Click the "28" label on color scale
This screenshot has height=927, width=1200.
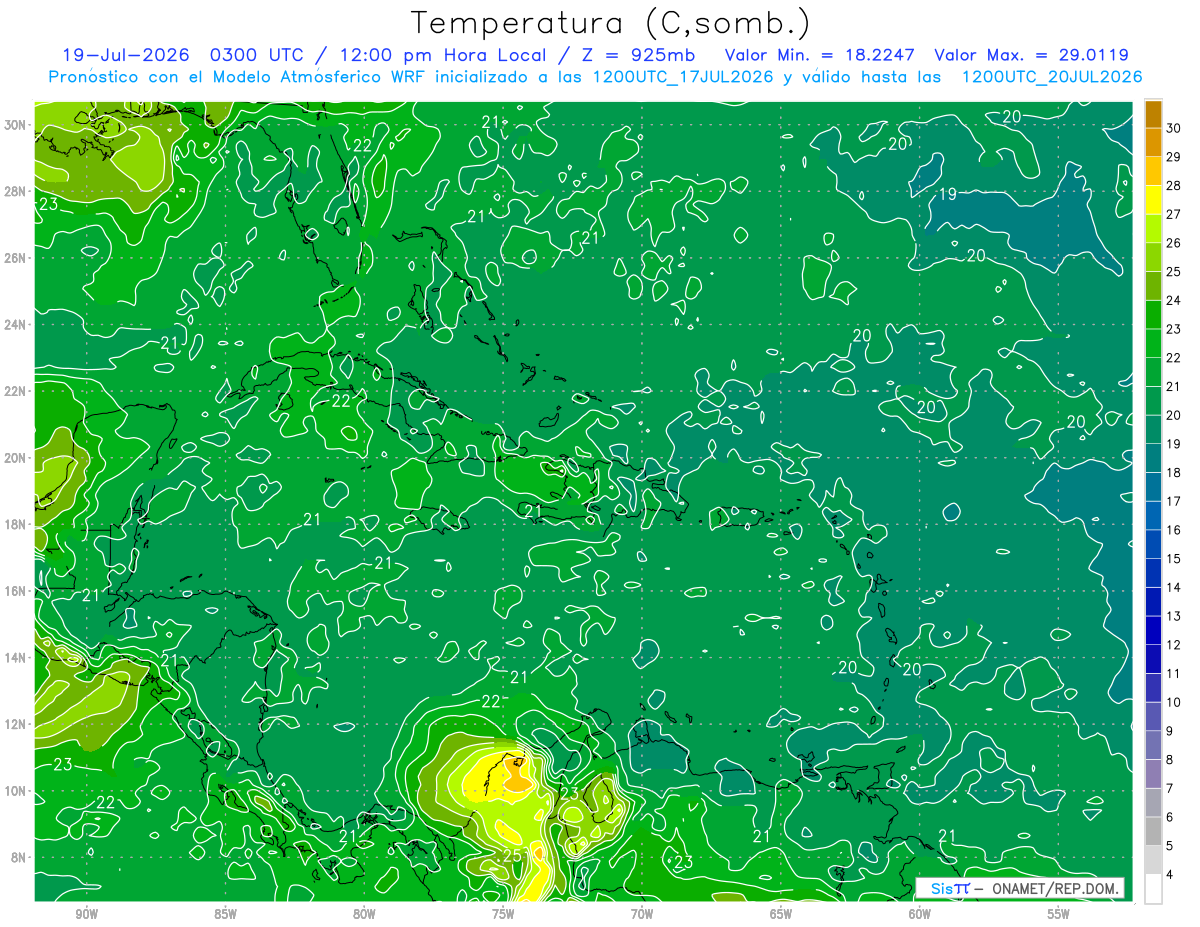pos(1174,185)
